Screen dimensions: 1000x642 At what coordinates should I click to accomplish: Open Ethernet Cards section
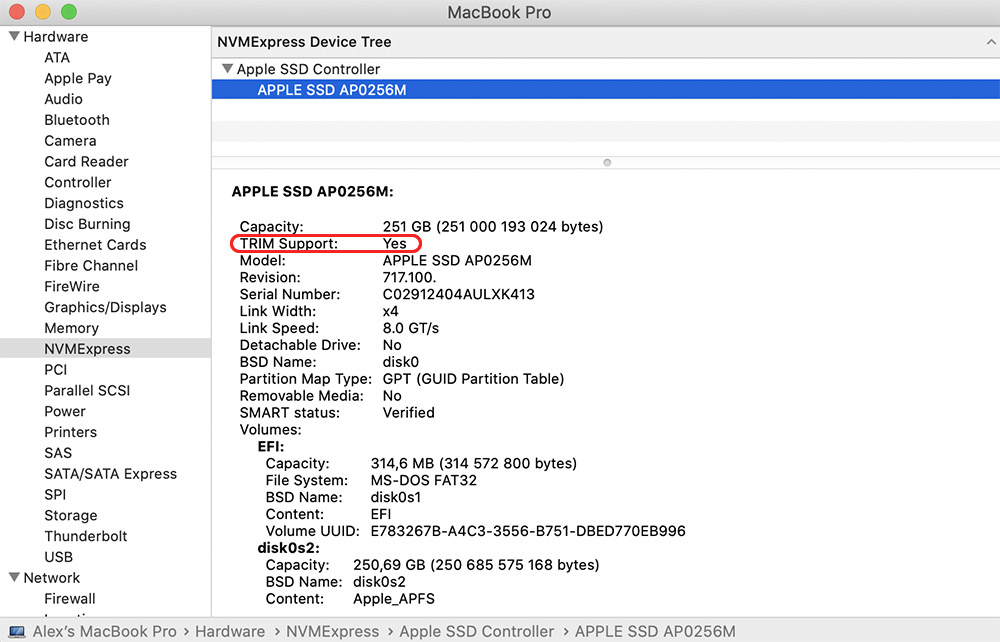[95, 245]
